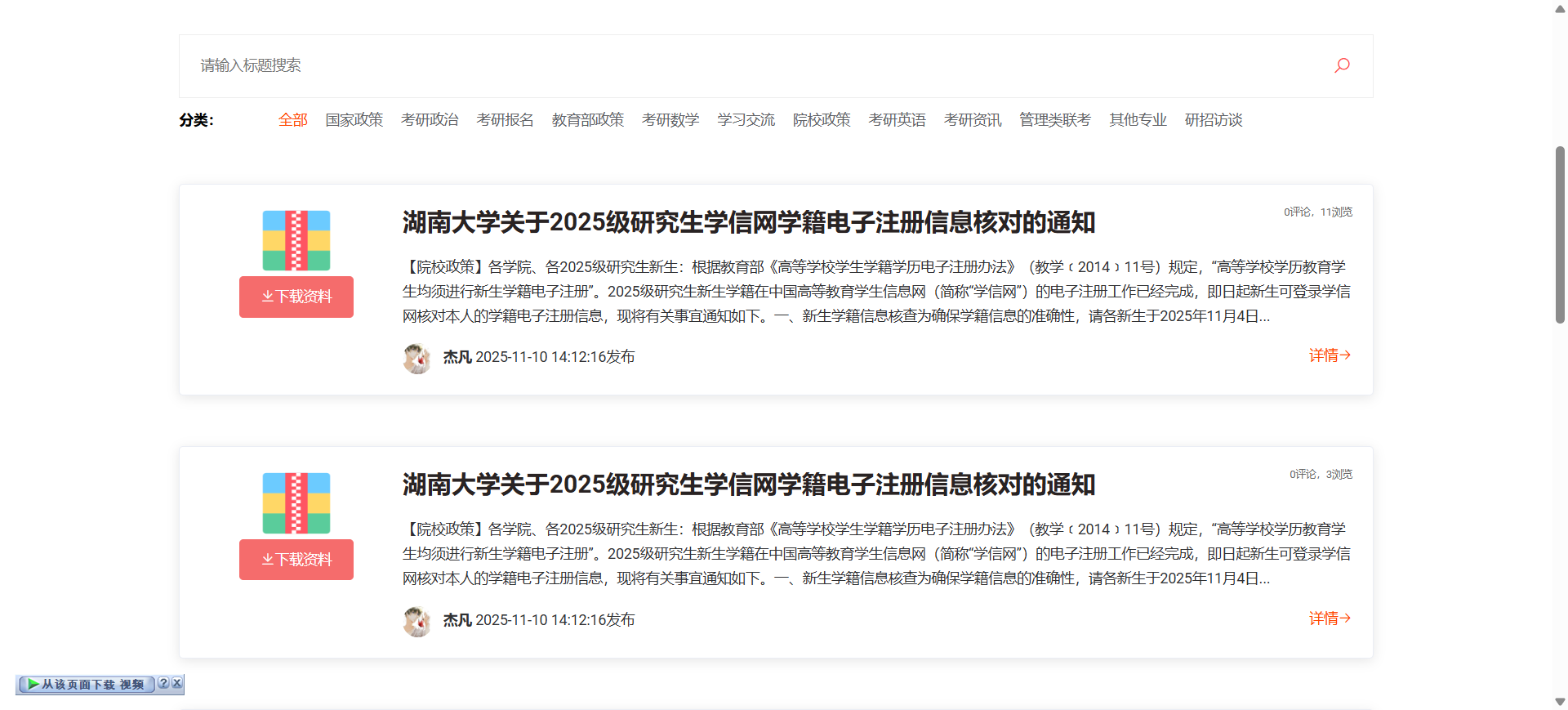Click the 0评论，11浏览 stats text
The height and width of the screenshot is (710, 1568).
tap(1318, 212)
